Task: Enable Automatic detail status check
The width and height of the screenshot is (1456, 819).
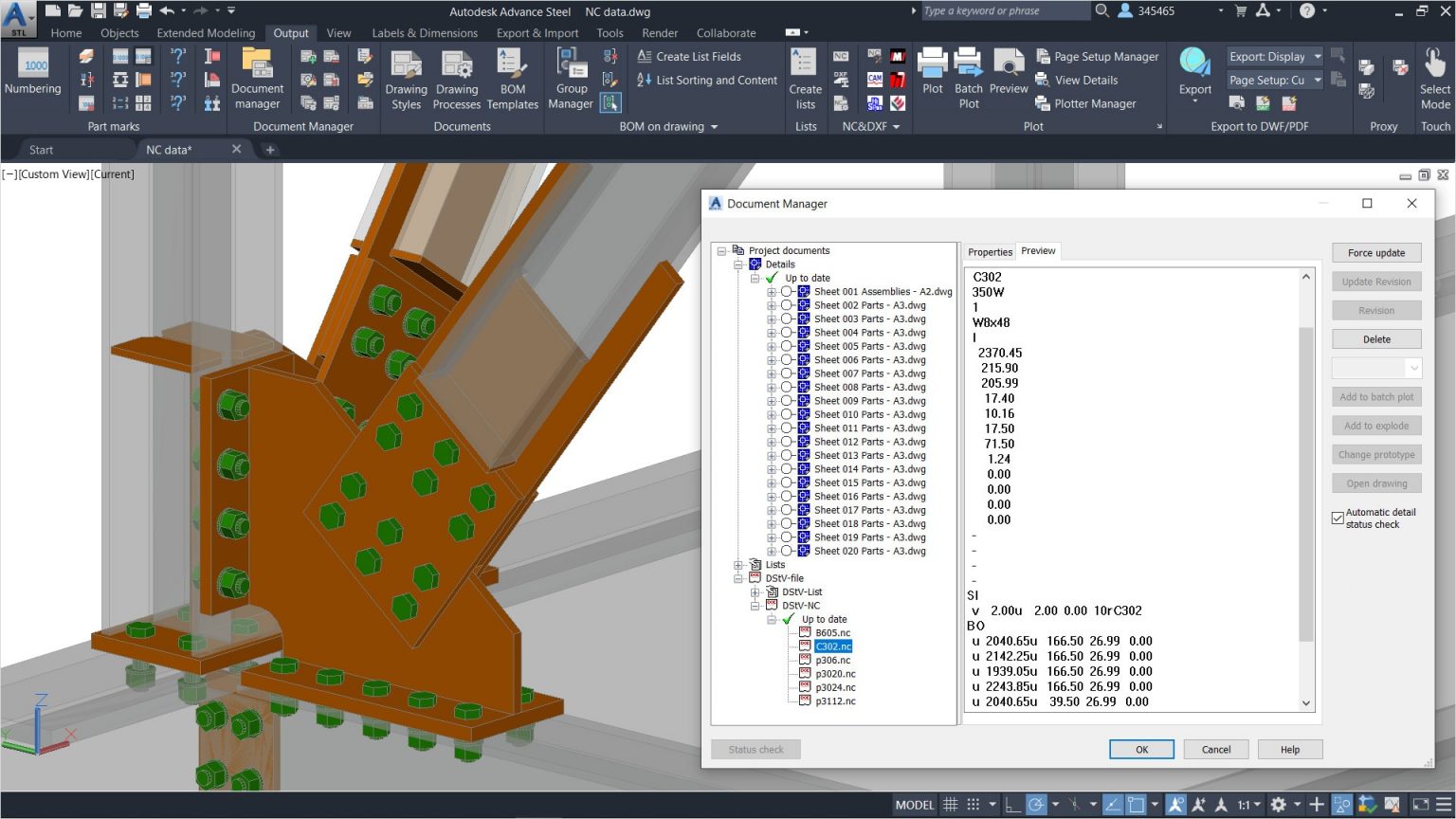Action: [x=1338, y=518]
